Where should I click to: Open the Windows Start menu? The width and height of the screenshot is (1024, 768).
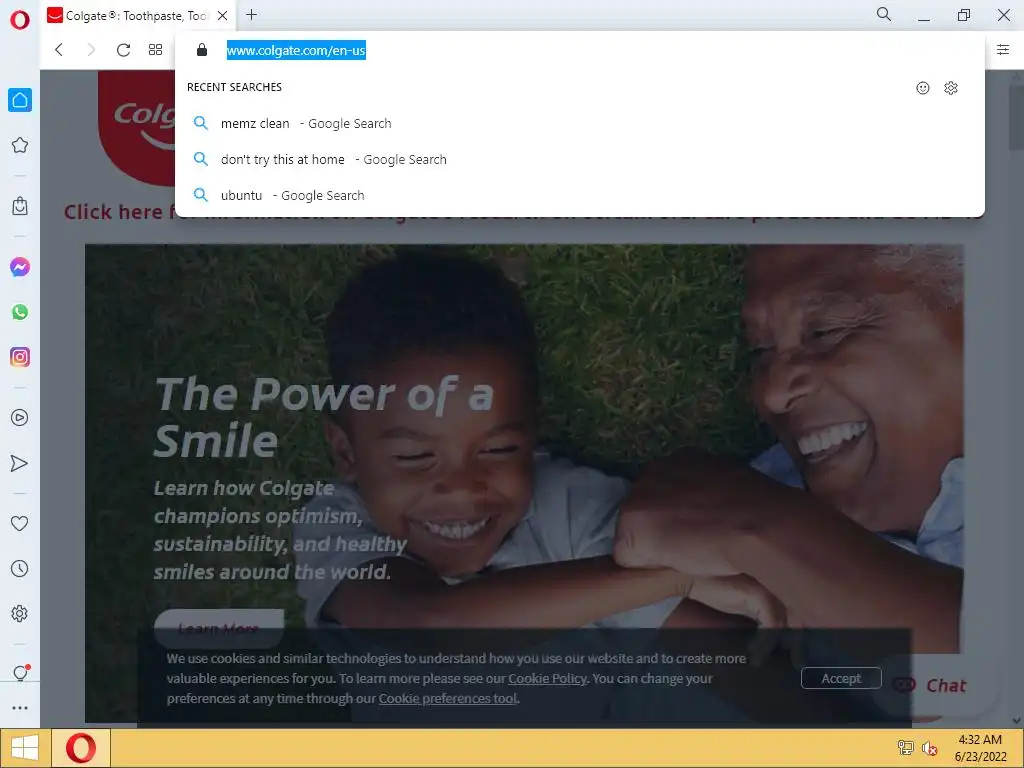coord(25,748)
